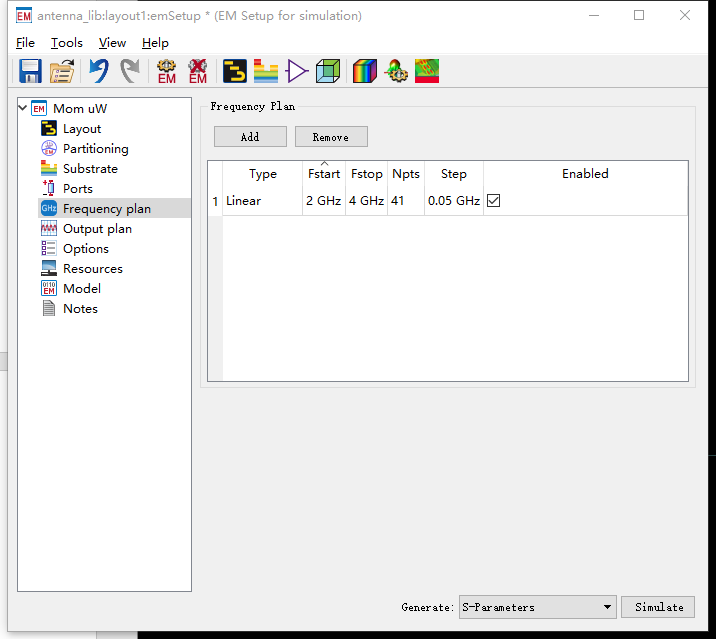Click the Fstop 4 GHz cell
Image resolution: width=716 pixels, height=639 pixels.
click(366, 201)
